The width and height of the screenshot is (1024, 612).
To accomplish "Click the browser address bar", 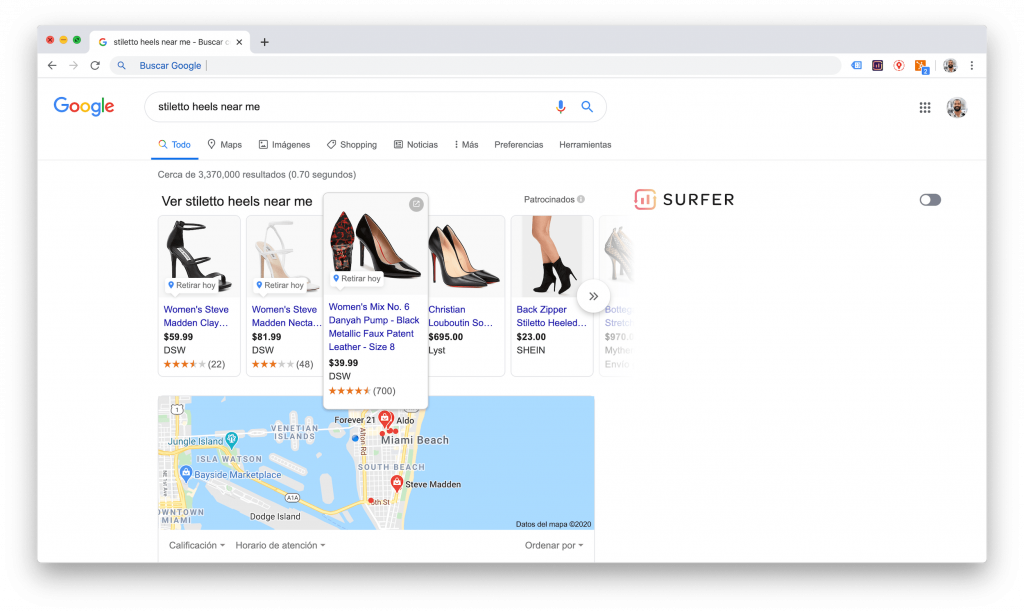I will pos(475,65).
